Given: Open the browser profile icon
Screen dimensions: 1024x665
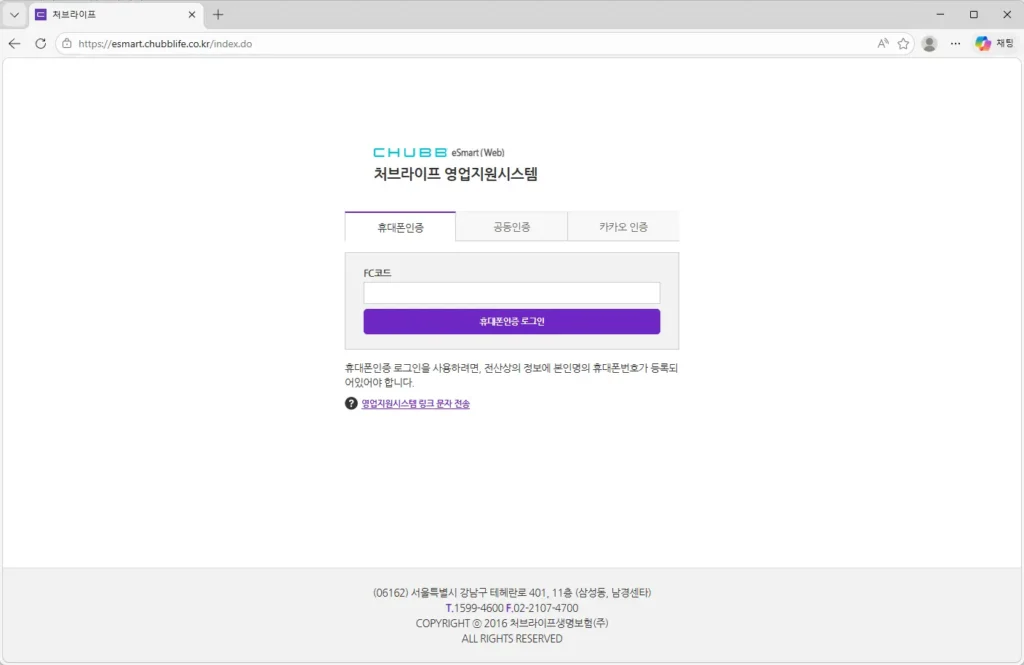Looking at the screenshot, I should [x=929, y=44].
